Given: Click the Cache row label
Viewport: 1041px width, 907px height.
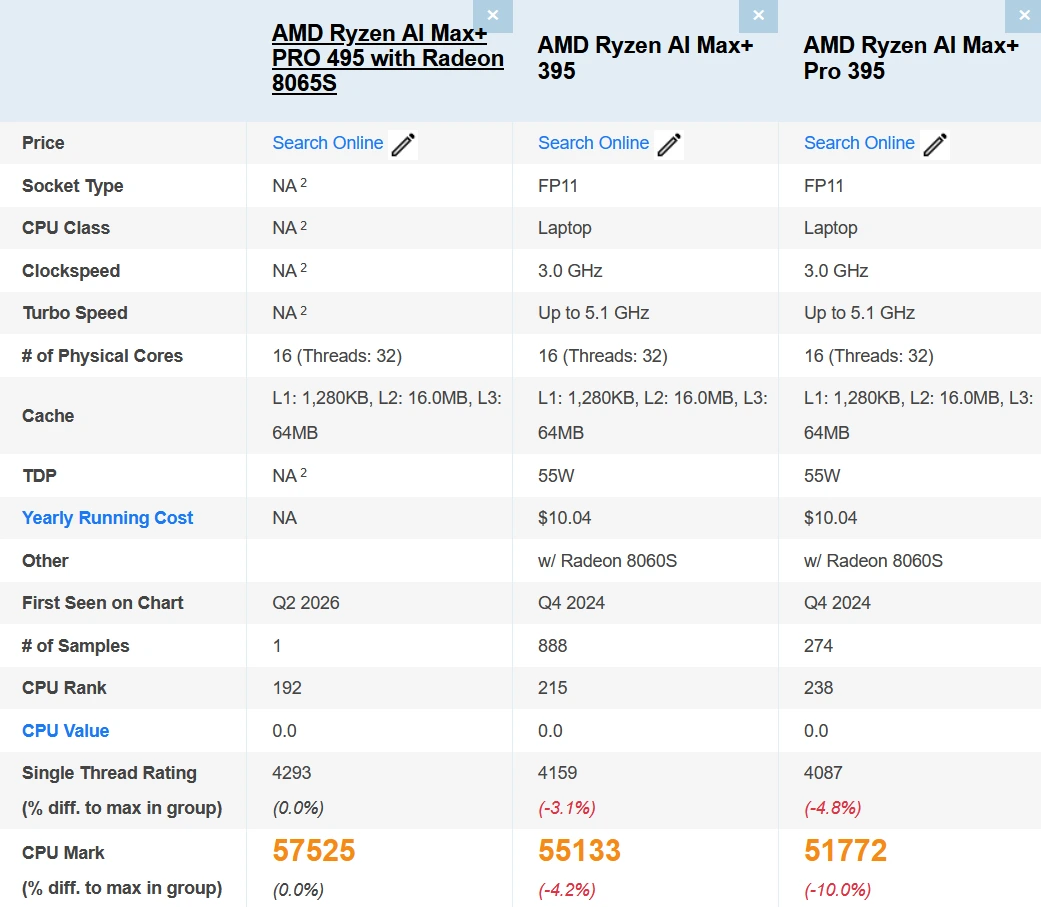Looking at the screenshot, I should (x=48, y=416).
